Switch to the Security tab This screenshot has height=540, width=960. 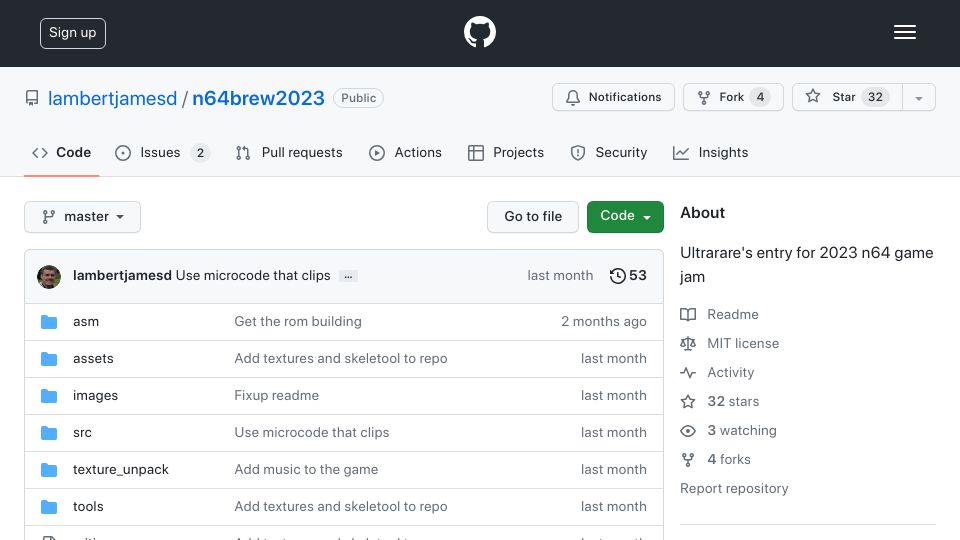pos(609,152)
